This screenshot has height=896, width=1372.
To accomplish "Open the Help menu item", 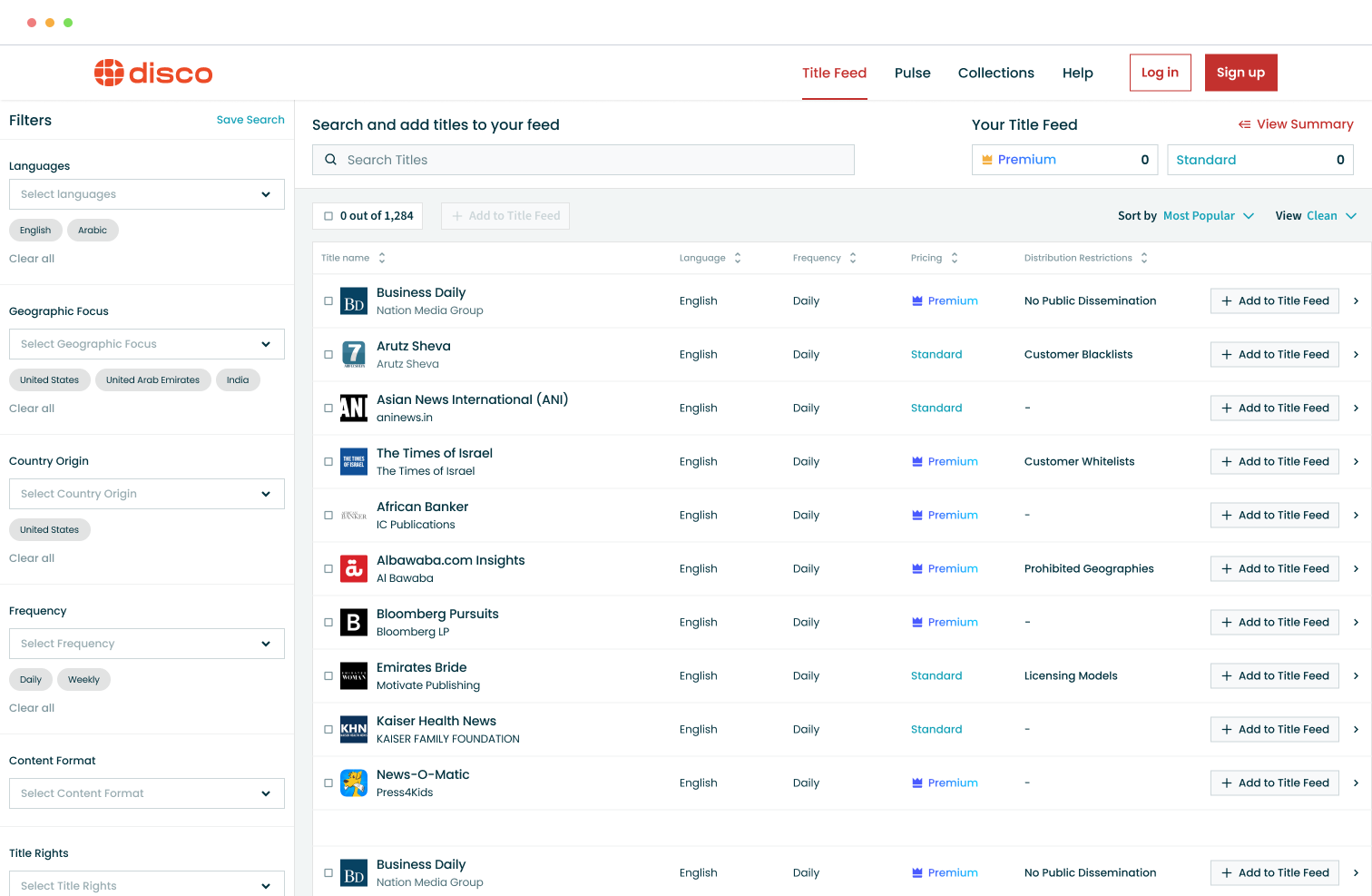I will (x=1078, y=73).
